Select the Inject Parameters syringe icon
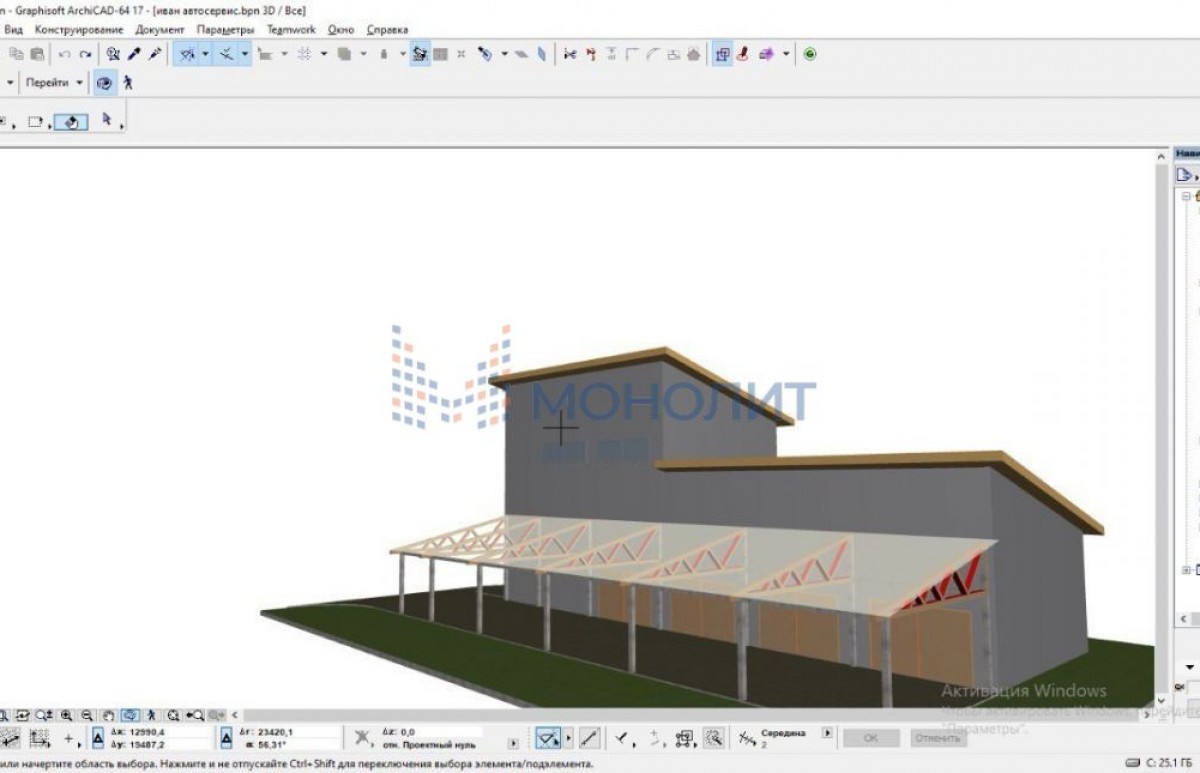 tap(155, 54)
